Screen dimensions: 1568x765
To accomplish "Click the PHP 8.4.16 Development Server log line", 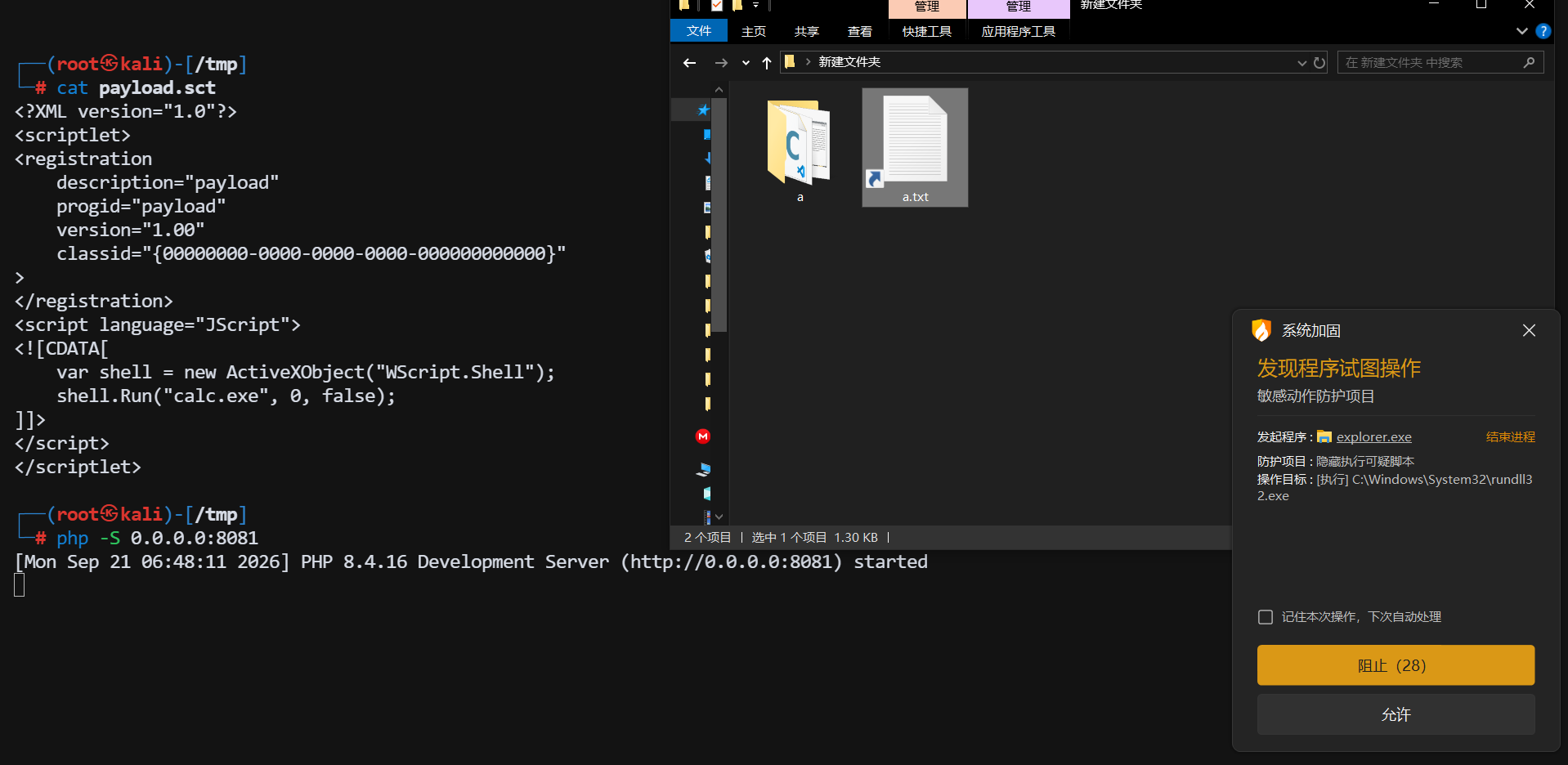I will [471, 562].
